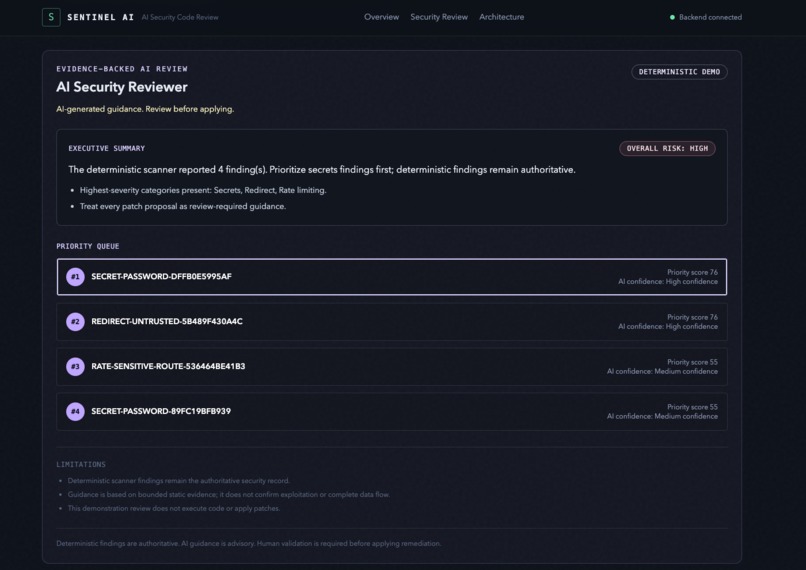The image size is (806, 570).
Task: Select finding SECRET-PASSWORD-DFFB0E5995AF
Action: coord(392,277)
